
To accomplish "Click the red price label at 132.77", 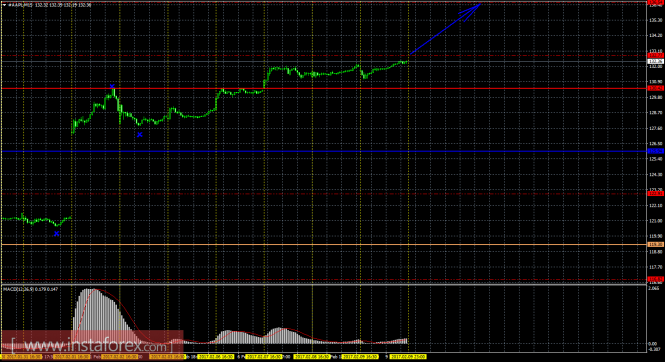I will [656, 56].
